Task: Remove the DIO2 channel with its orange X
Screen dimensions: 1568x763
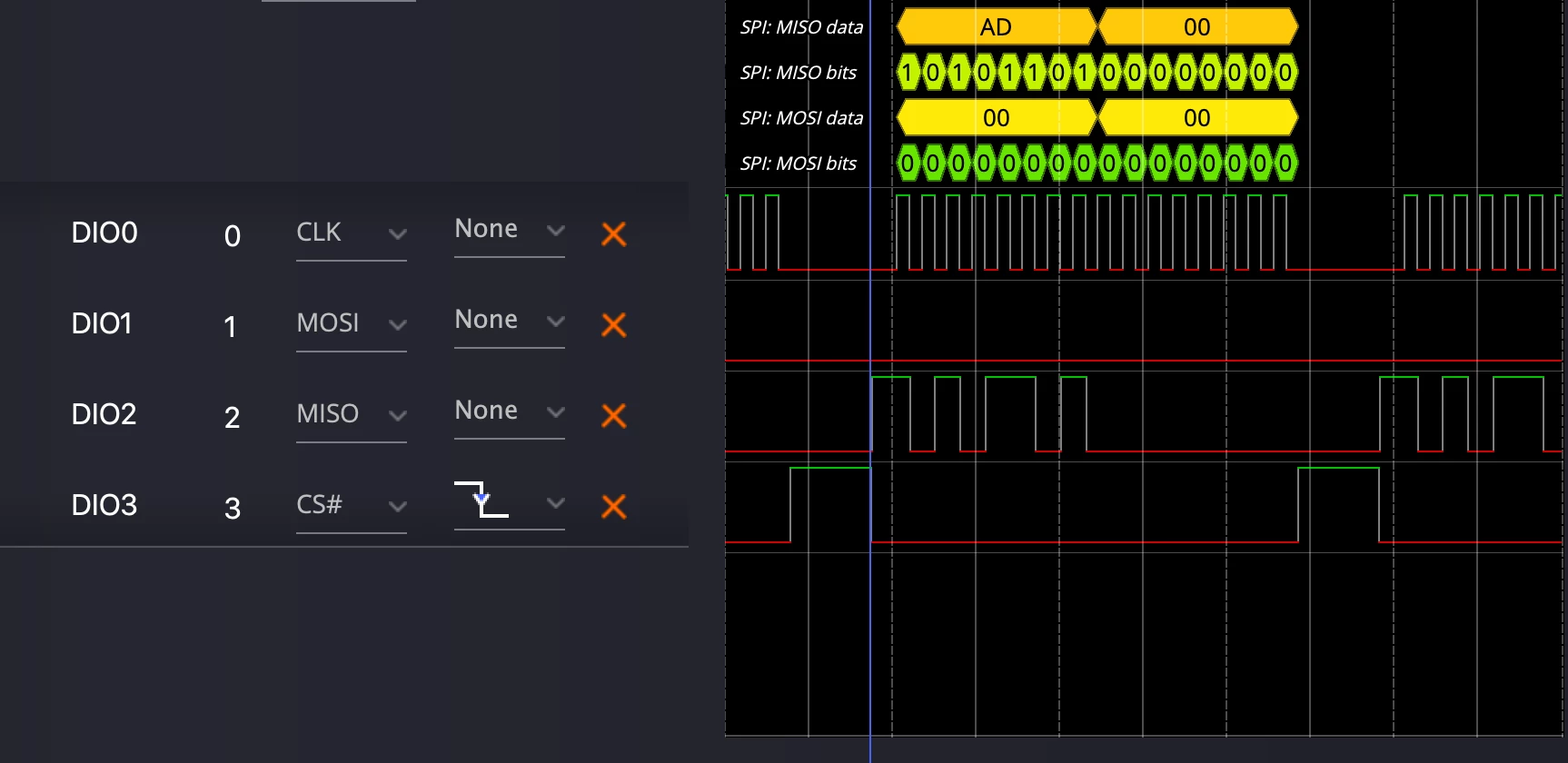Action: pyautogui.click(x=614, y=416)
